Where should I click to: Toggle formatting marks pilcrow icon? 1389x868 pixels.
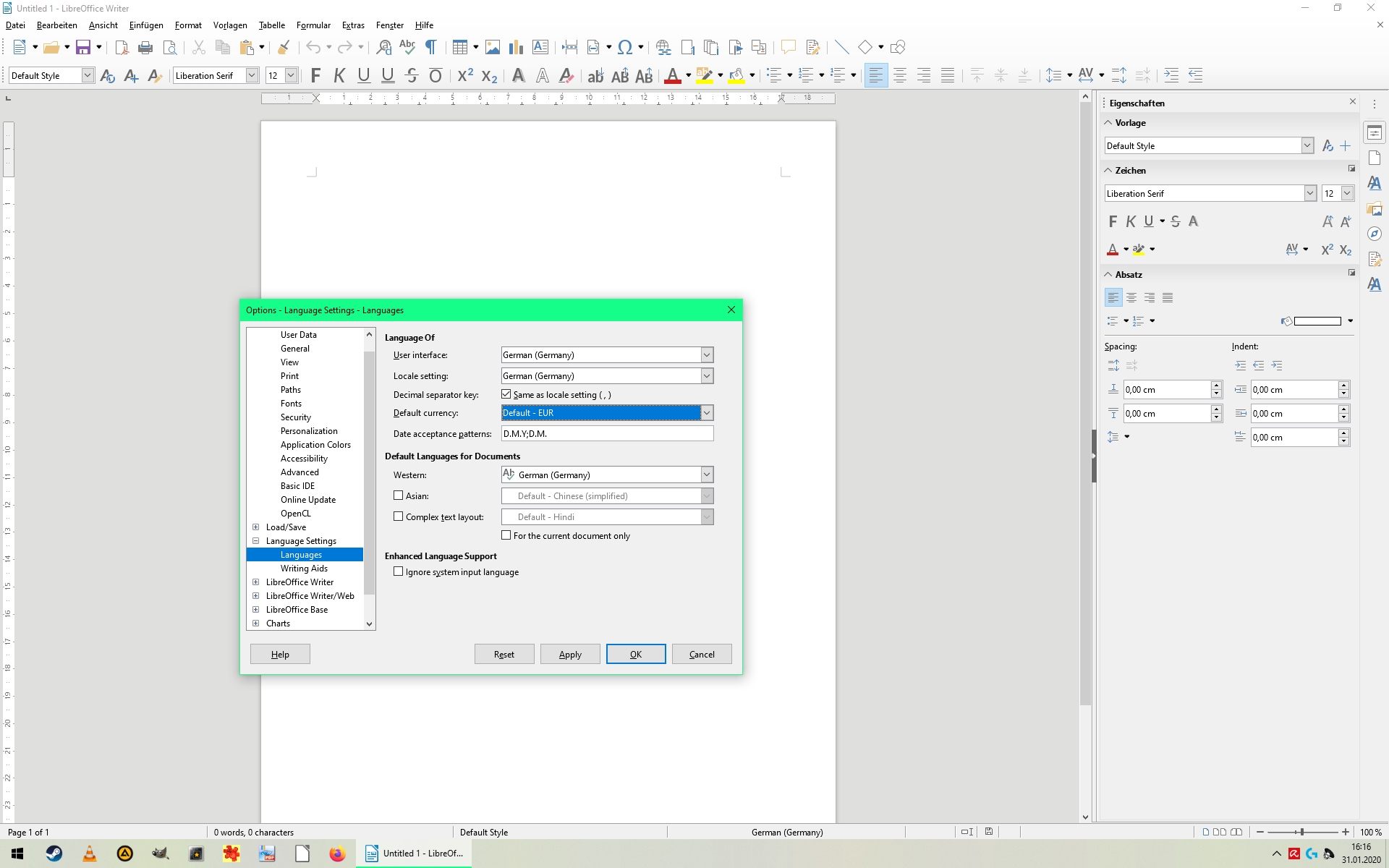click(431, 48)
